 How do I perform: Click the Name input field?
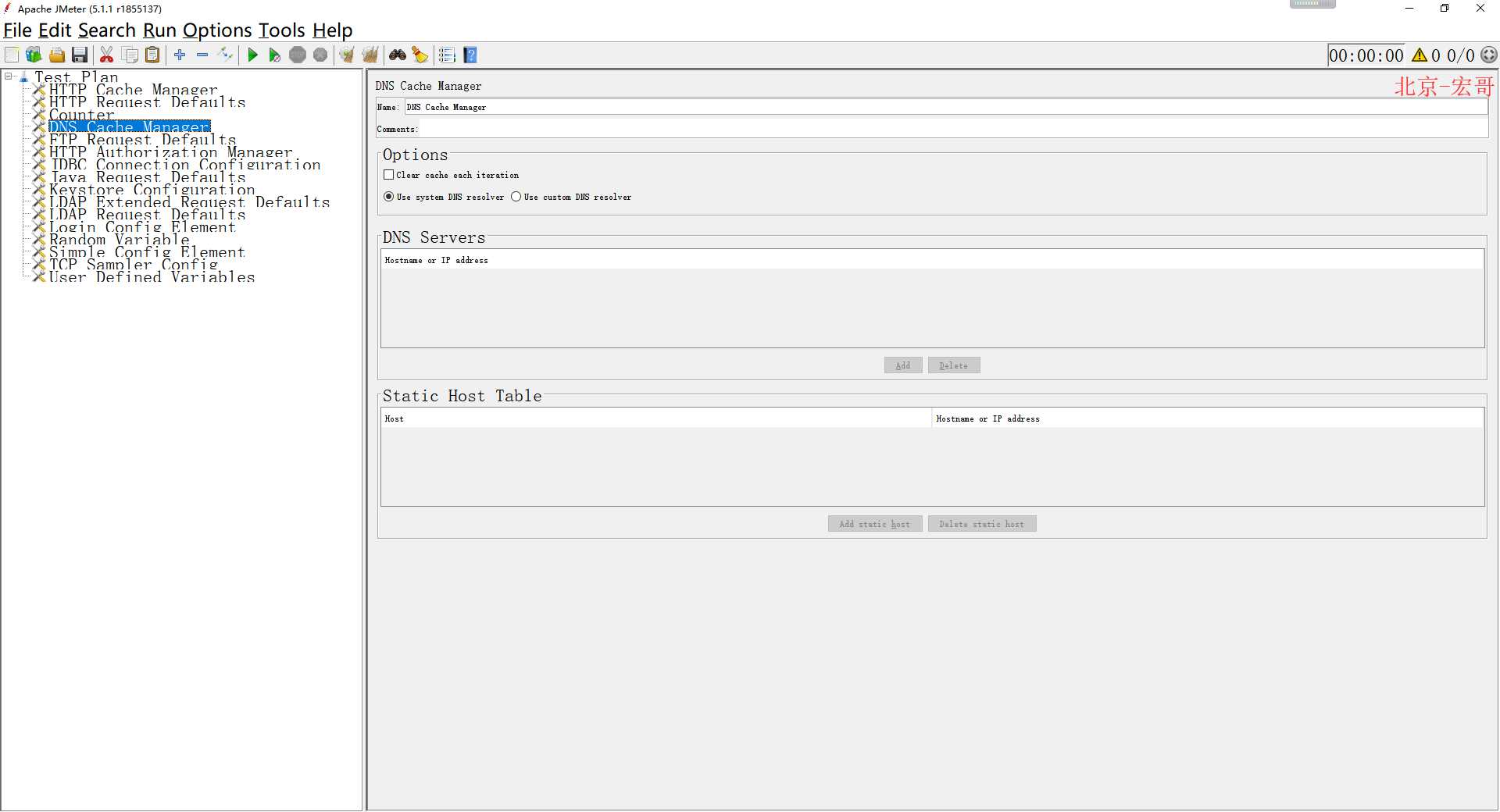(x=945, y=107)
